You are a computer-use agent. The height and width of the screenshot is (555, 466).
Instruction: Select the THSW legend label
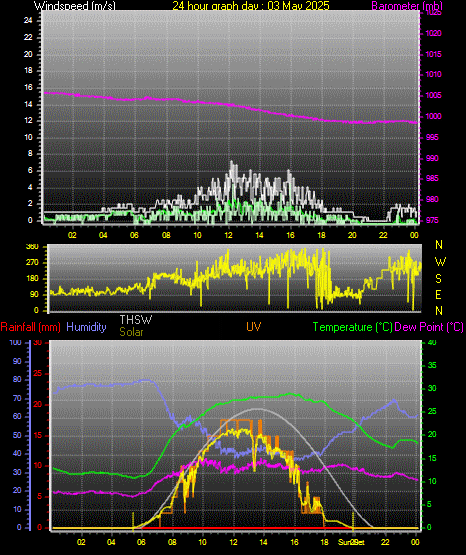(x=136, y=320)
